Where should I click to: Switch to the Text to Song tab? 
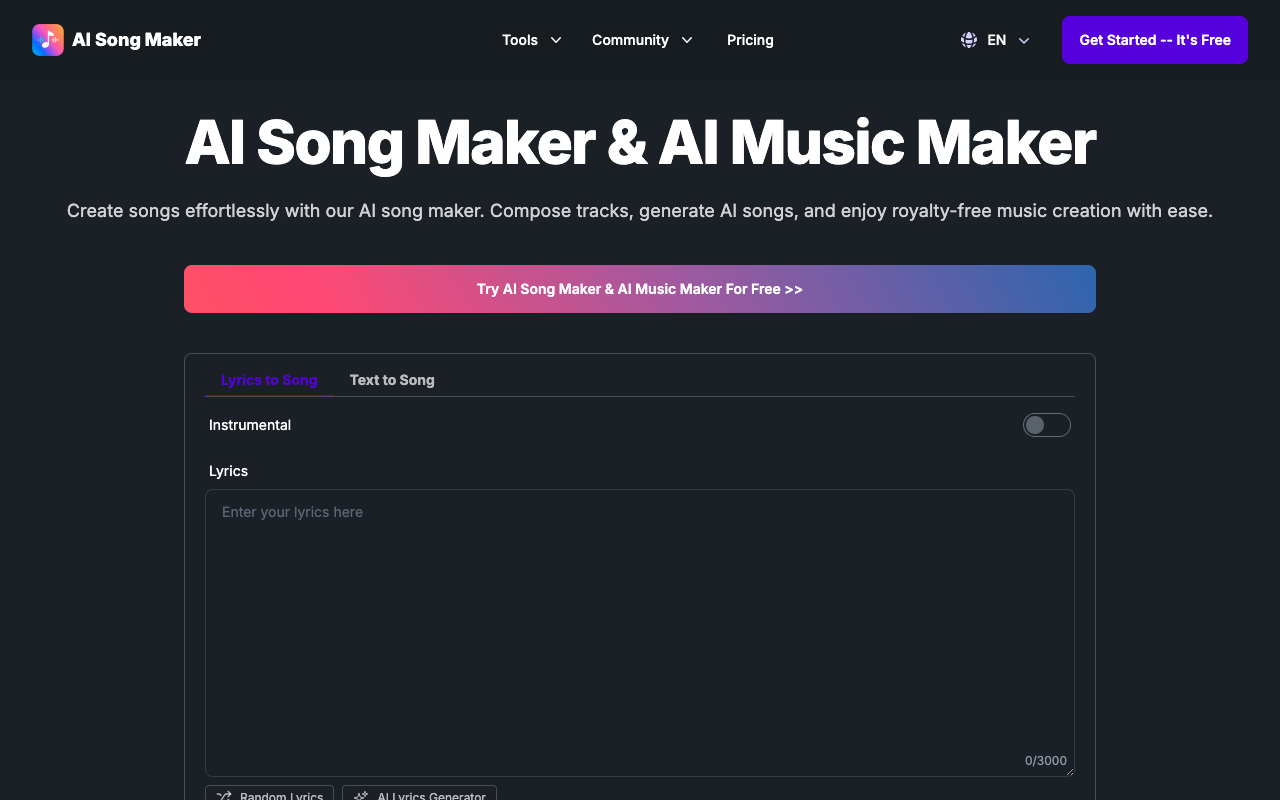[x=392, y=380]
